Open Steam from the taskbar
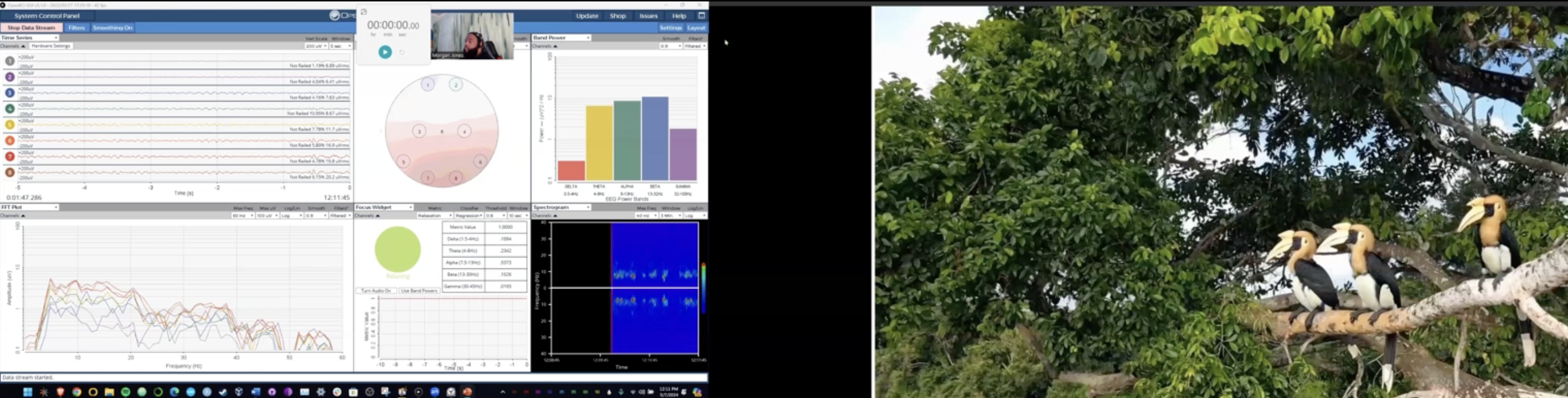This screenshot has width=1568, height=398. pos(223,392)
